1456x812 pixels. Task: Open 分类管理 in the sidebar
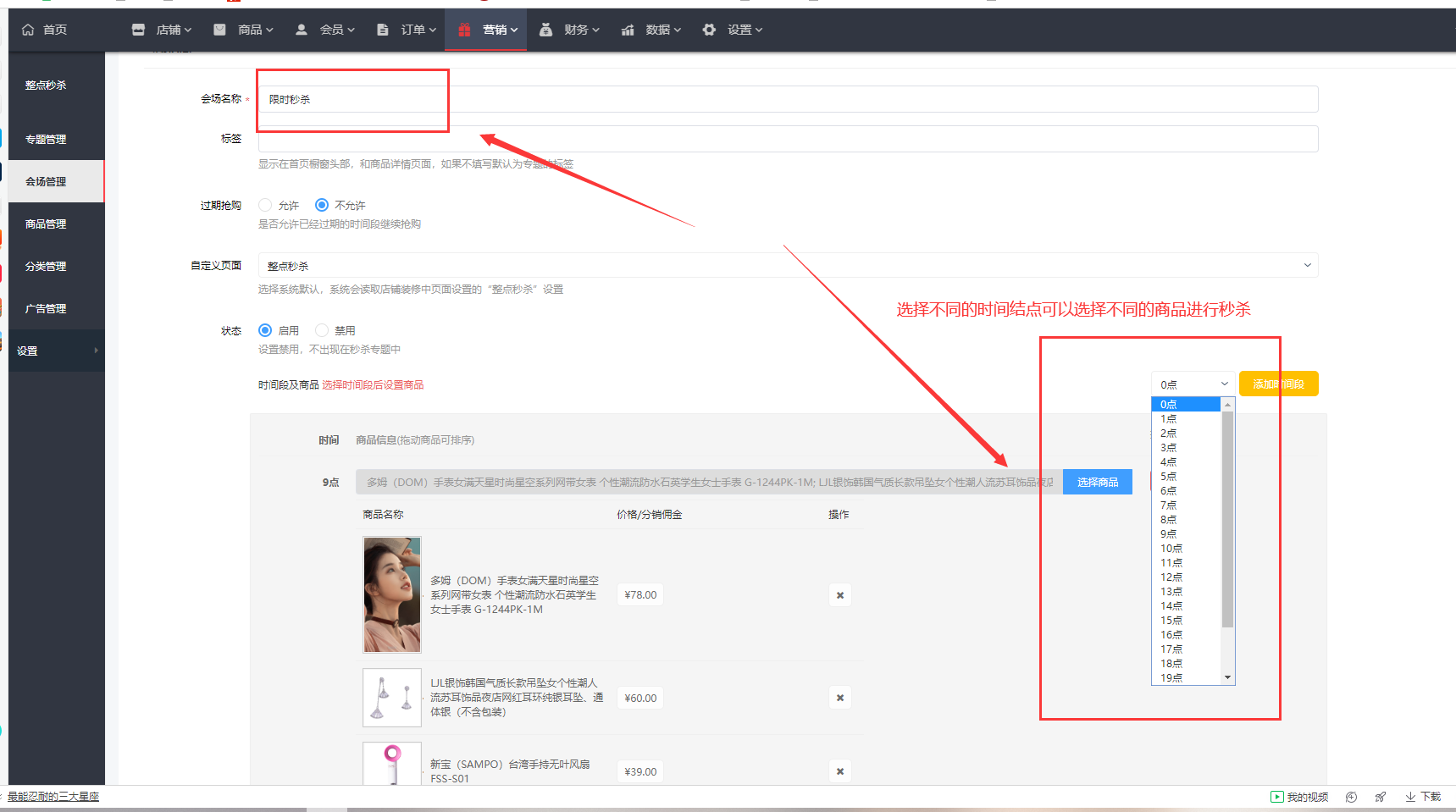pyautogui.click(x=46, y=267)
